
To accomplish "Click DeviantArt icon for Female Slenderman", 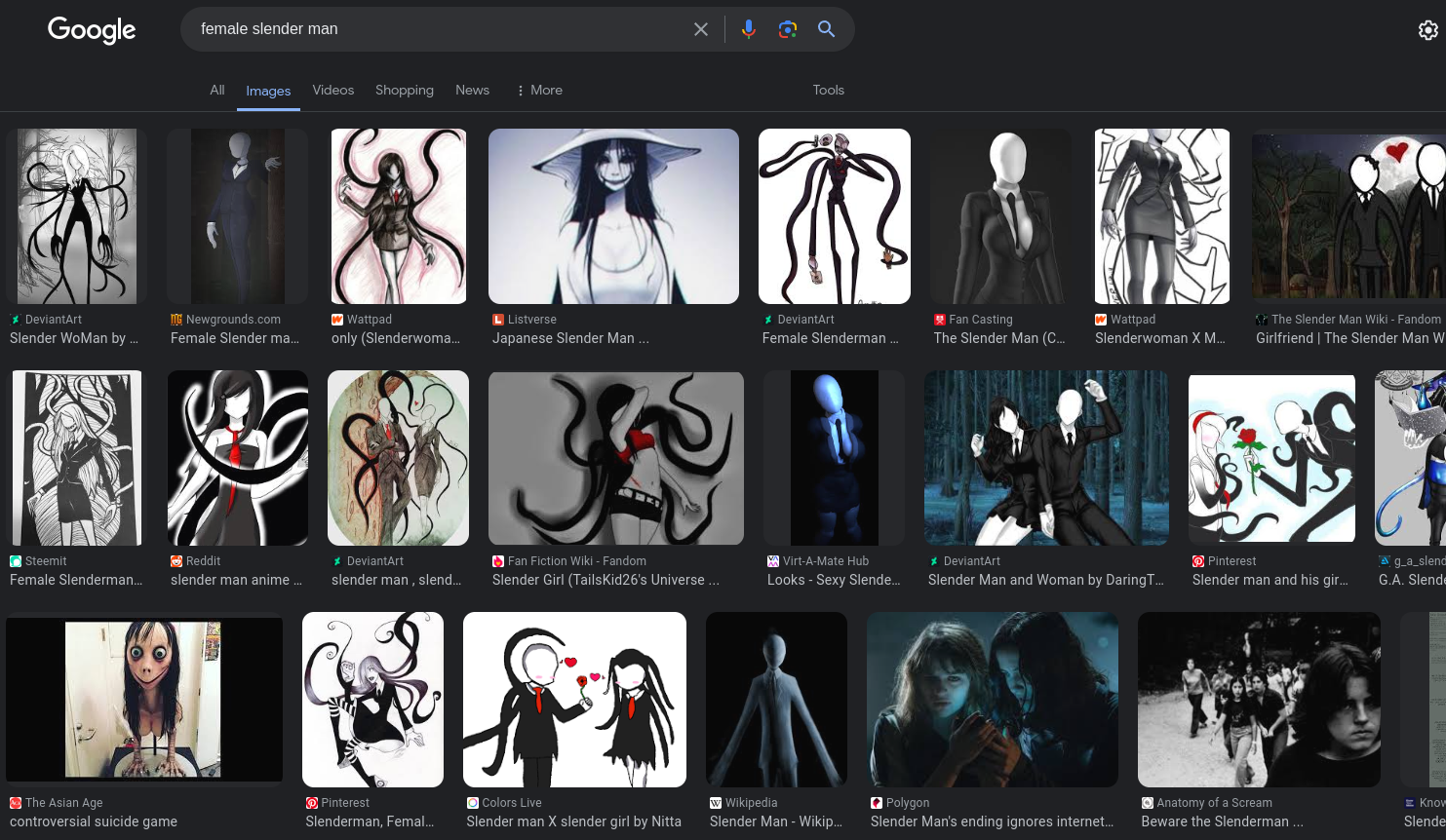I will (x=767, y=320).
